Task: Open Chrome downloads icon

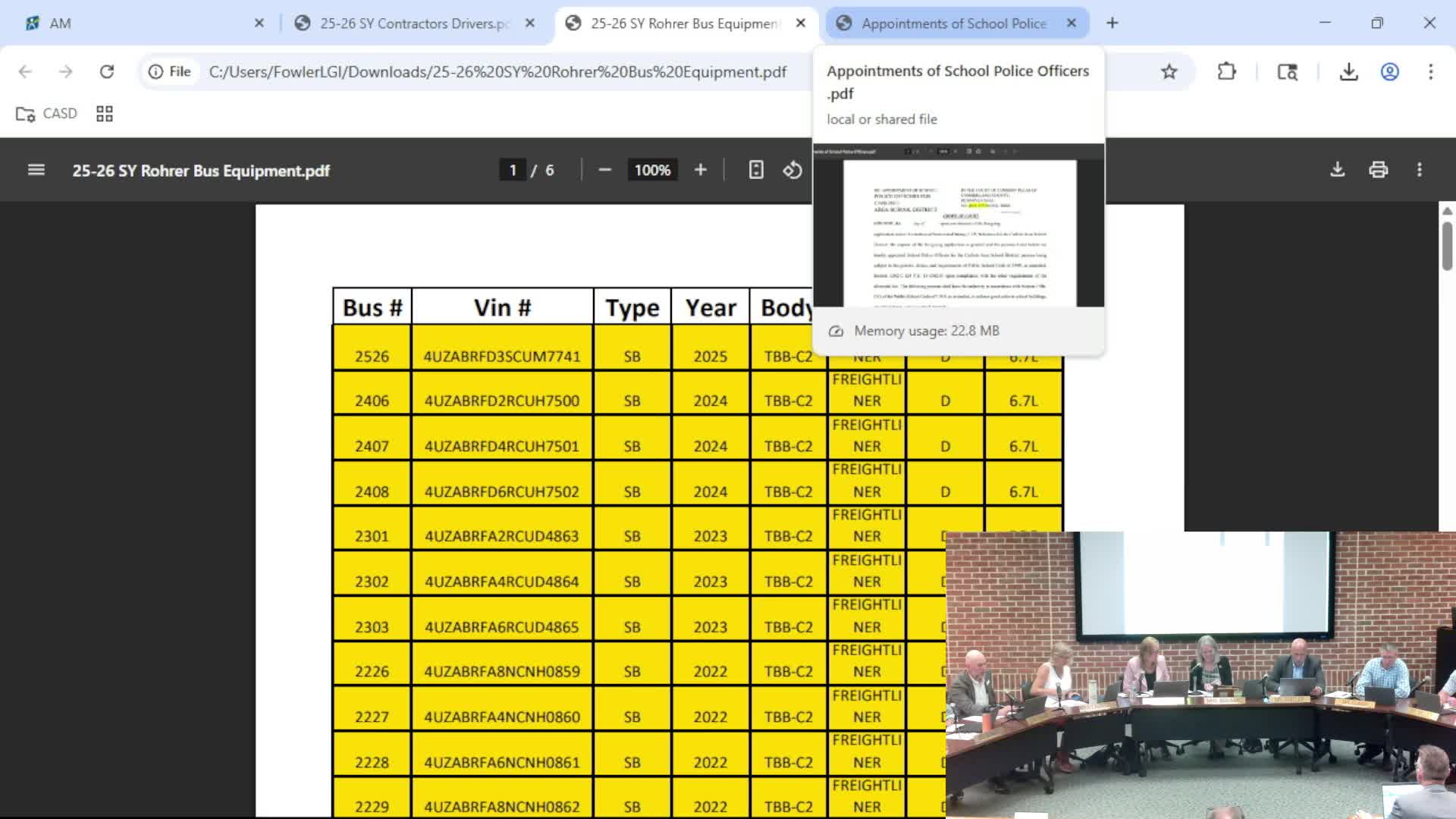Action: pyautogui.click(x=1348, y=71)
